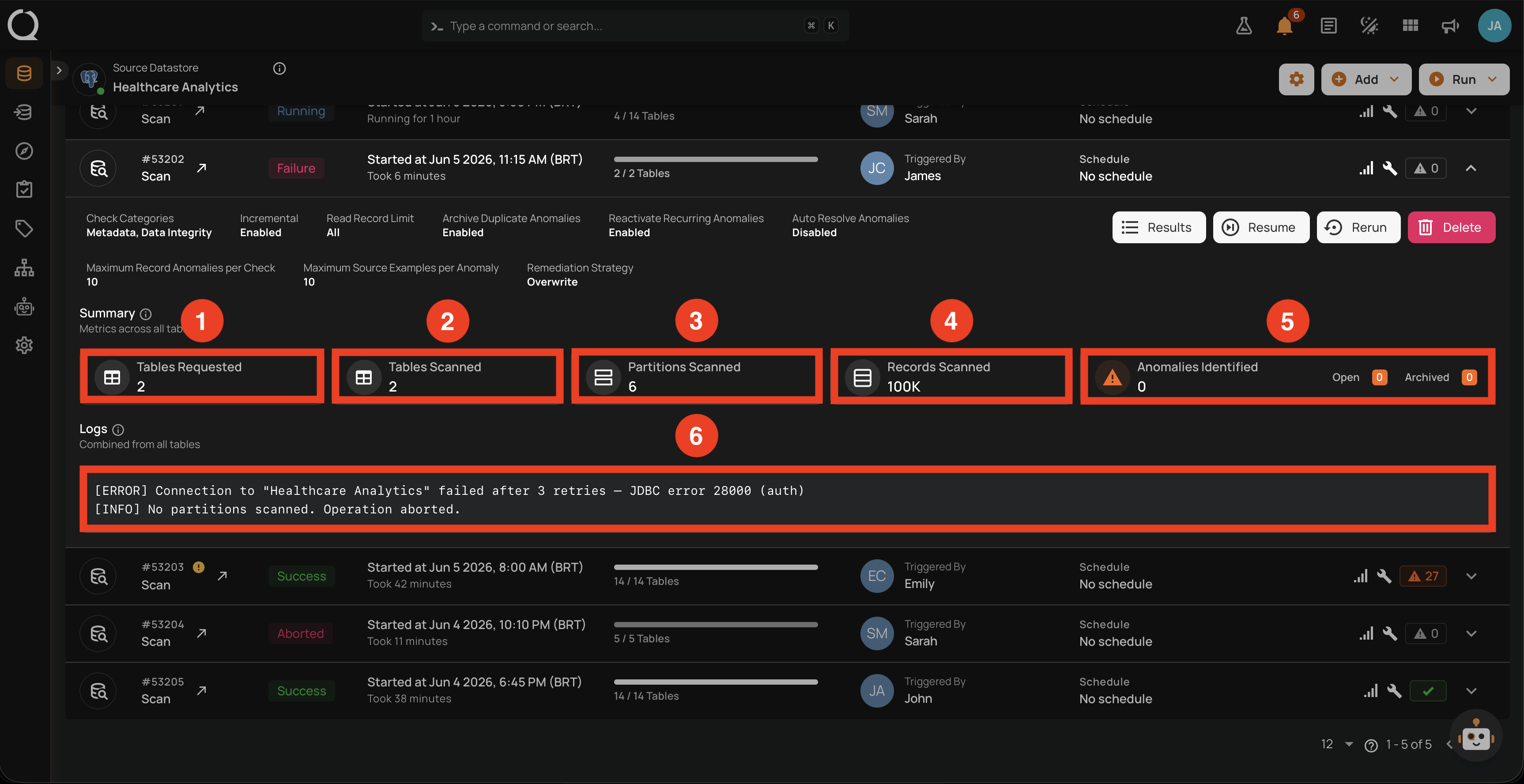This screenshot has height=784, width=1524.
Task: Click the Rerun button
Action: [x=1358, y=227]
